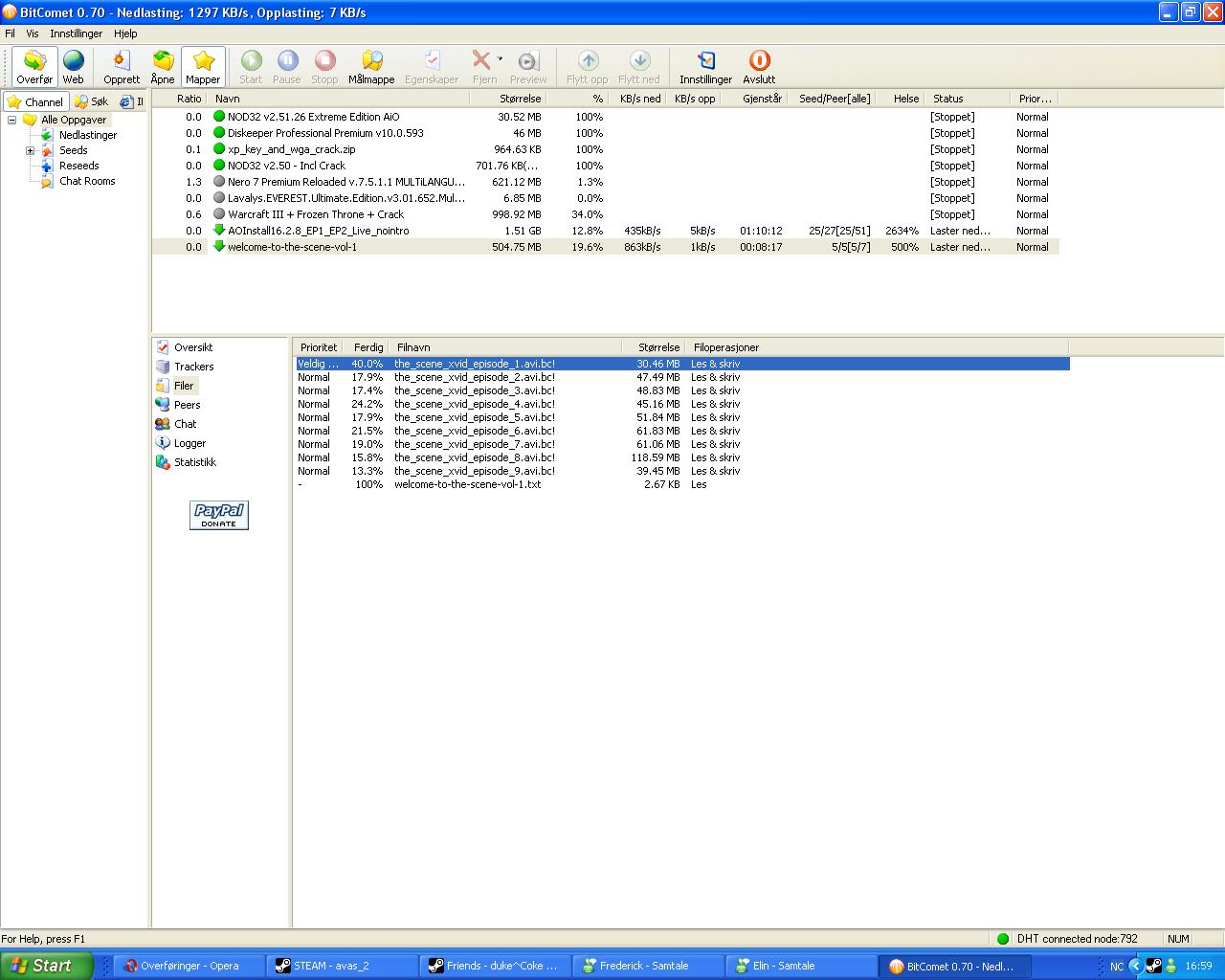Screen dimensions: 1225x980
Task: Open Målmappe folder icon
Action: pyautogui.click(x=371, y=67)
